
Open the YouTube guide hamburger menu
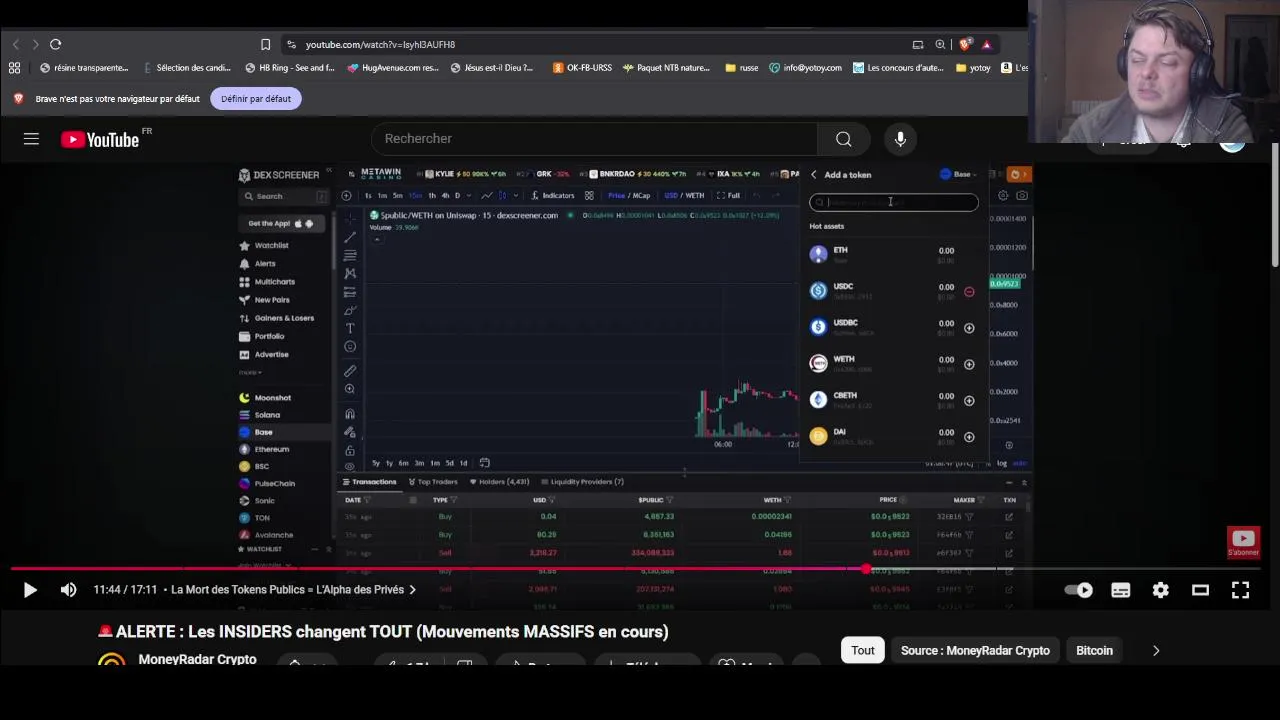point(31,139)
